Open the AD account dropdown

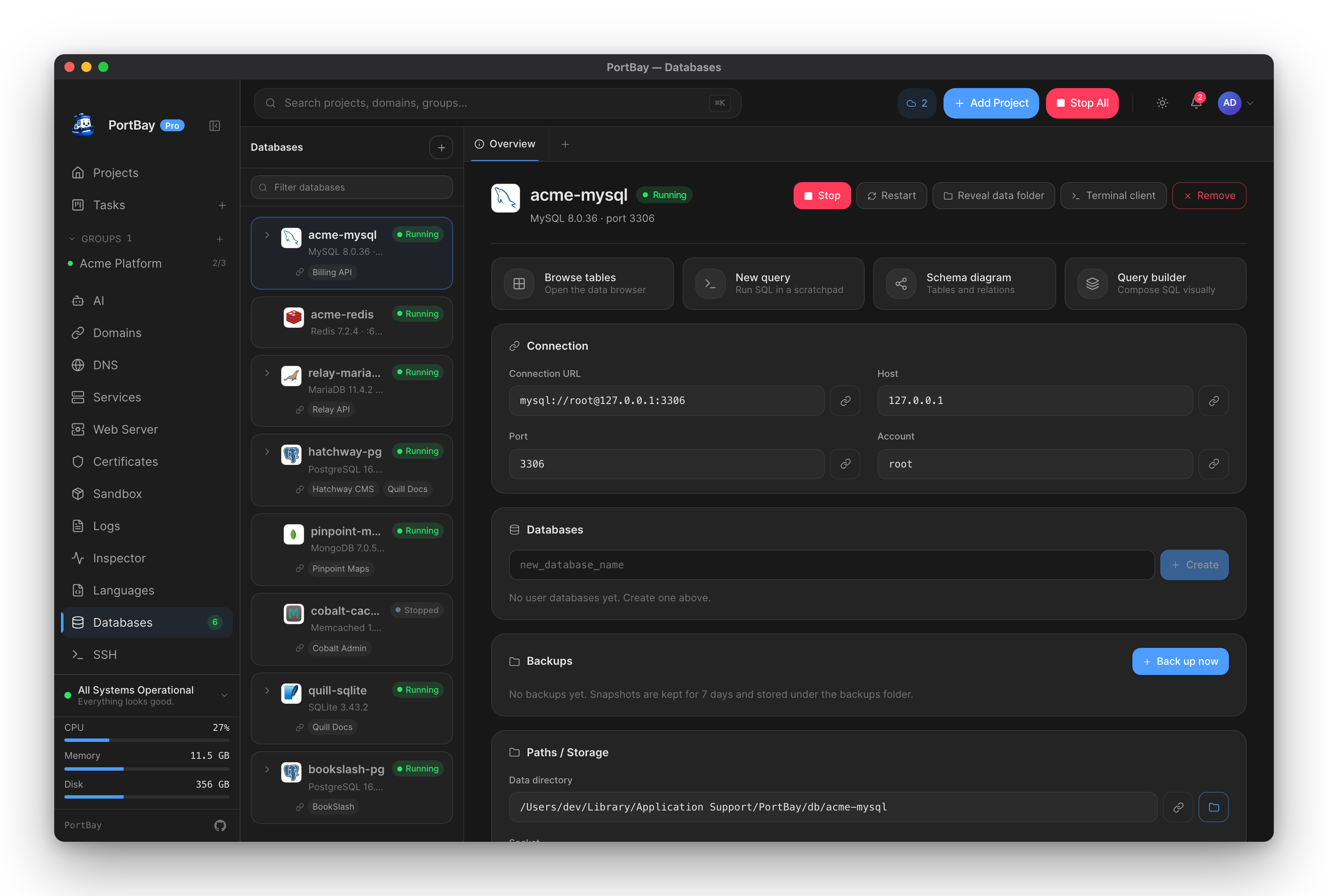pos(1235,103)
